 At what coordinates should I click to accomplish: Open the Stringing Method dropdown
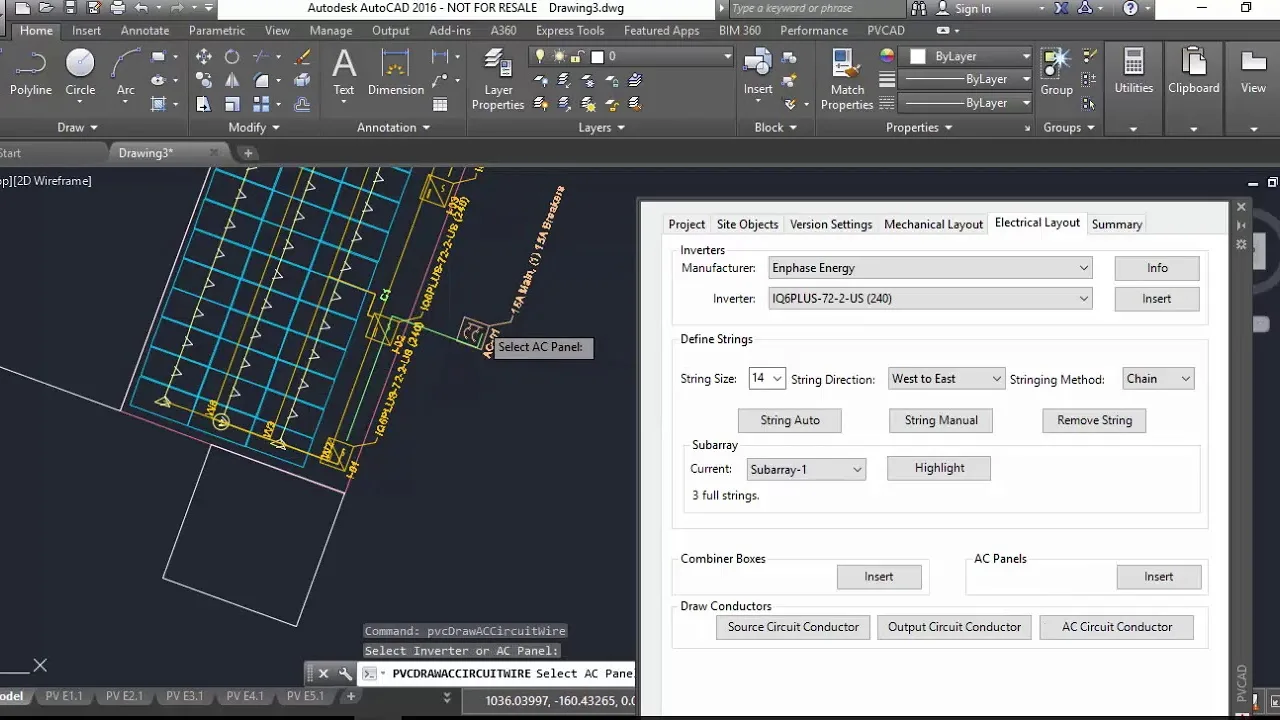click(1158, 379)
